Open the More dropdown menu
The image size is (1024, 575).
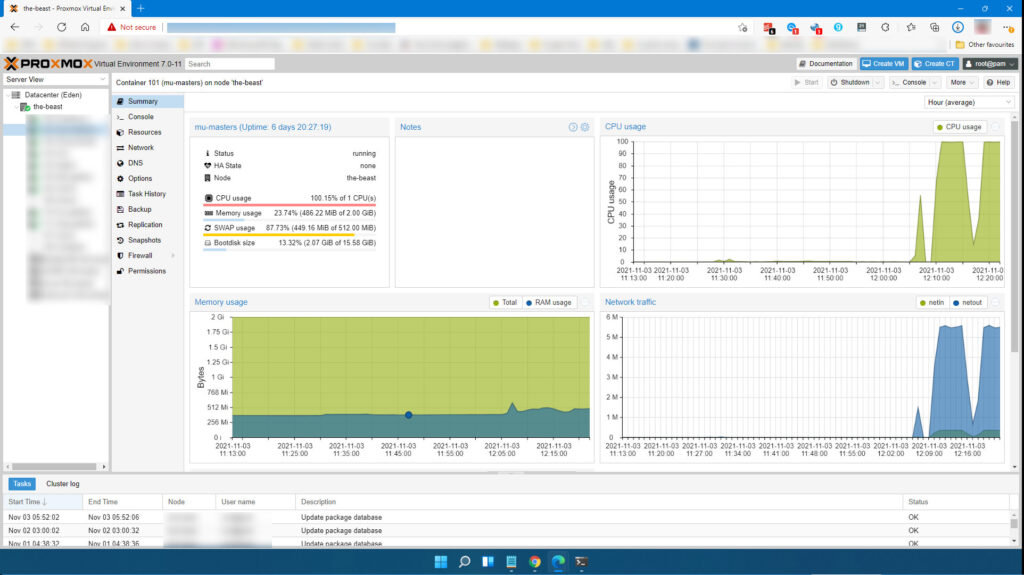click(962, 82)
